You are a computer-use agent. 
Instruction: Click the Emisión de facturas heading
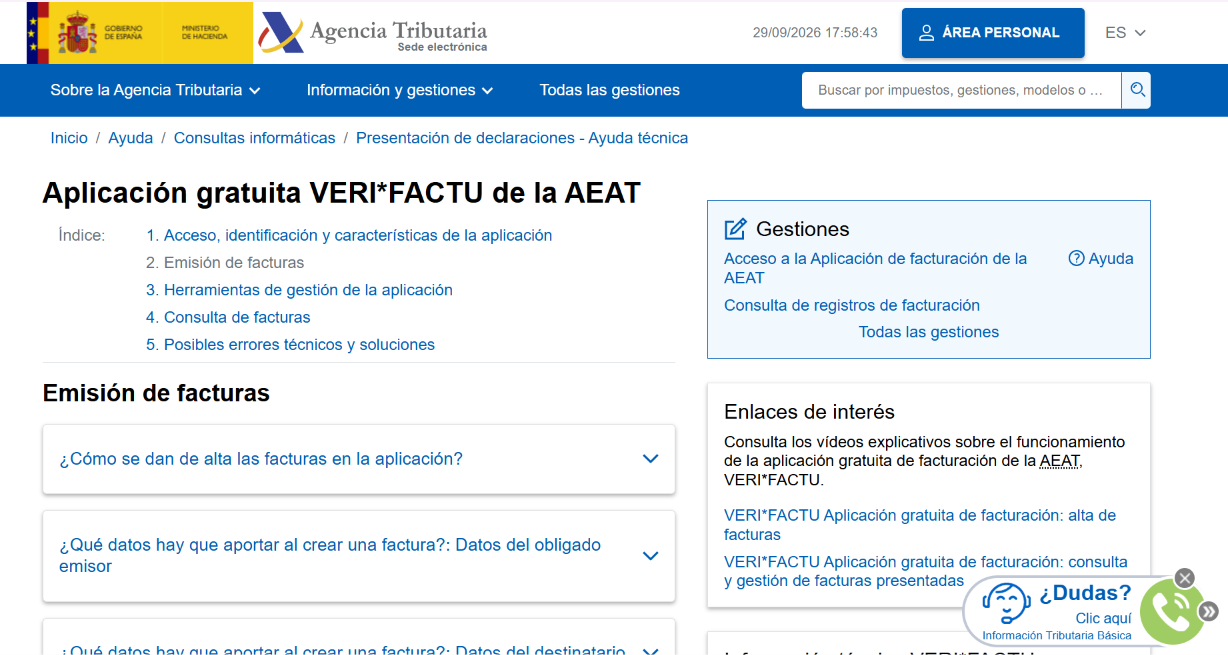[156, 393]
